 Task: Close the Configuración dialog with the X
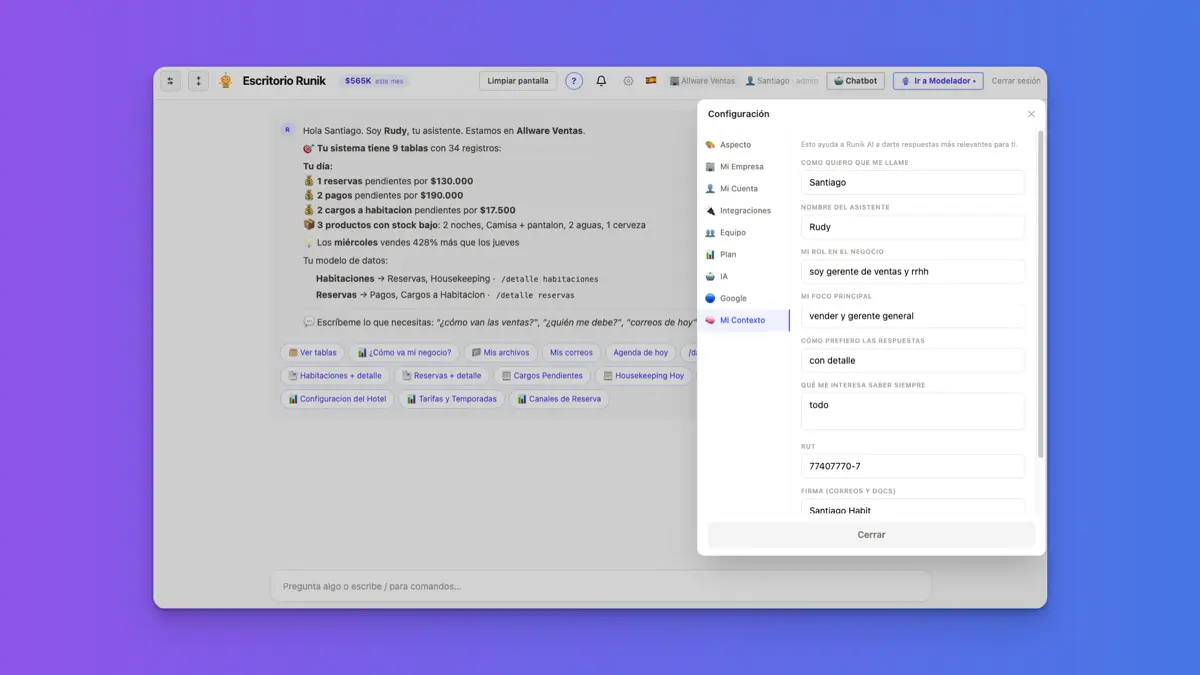[1031, 114]
